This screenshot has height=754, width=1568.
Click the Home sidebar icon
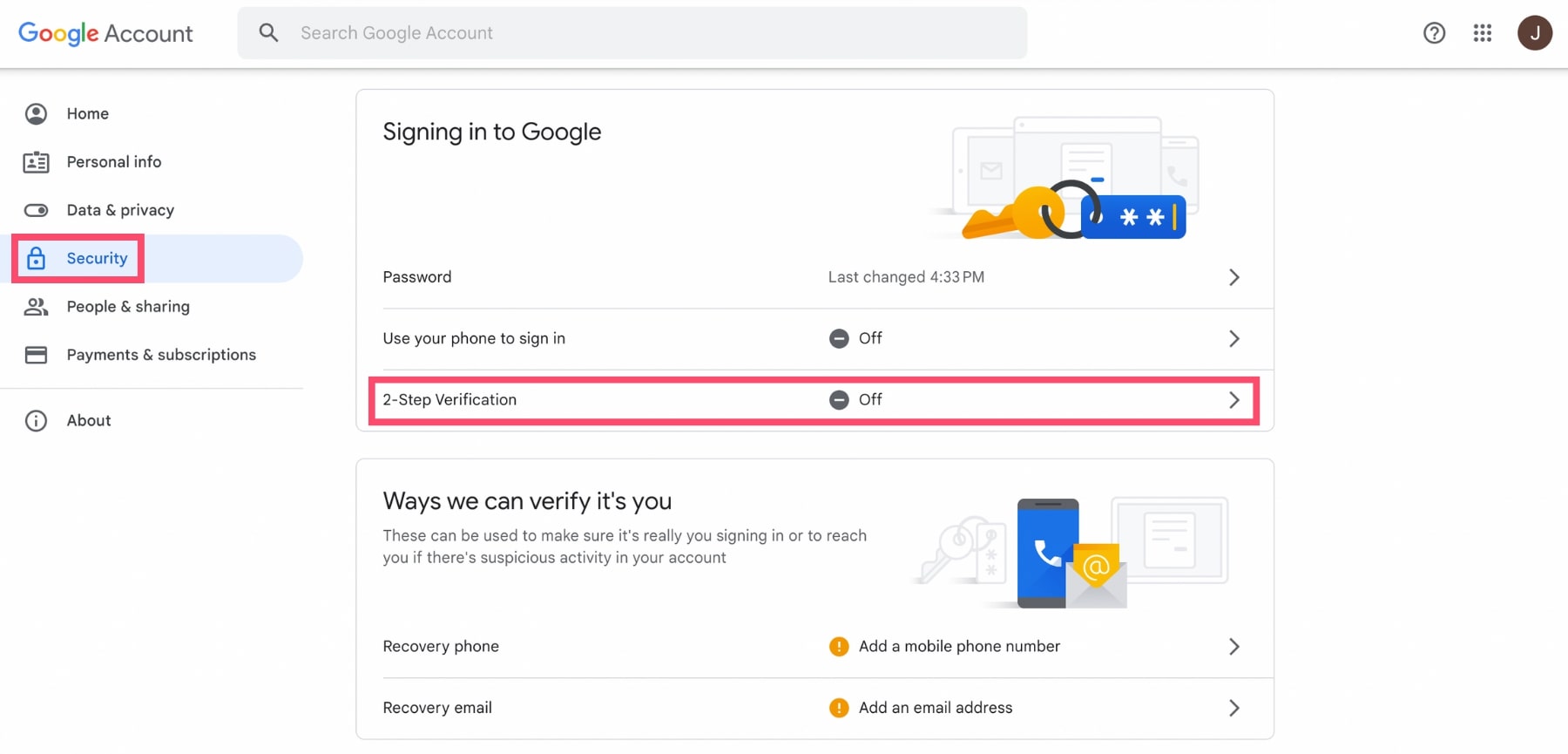[x=36, y=114]
